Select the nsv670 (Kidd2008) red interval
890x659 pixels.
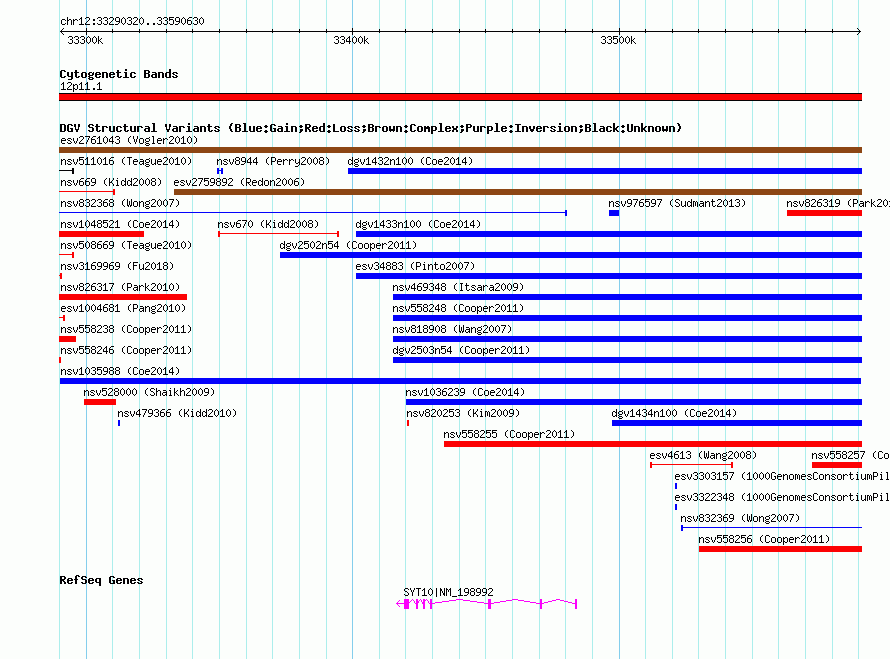[x=279, y=234]
